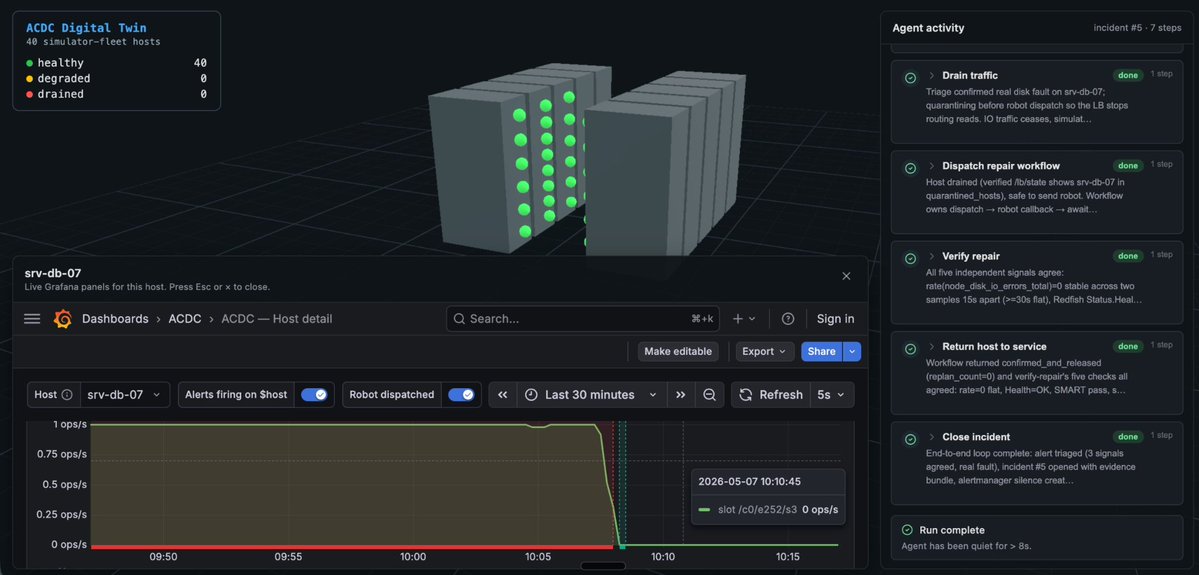Click the 40 simulator-fleet hosts subtitle
The height and width of the screenshot is (575, 1199).
click(x=93, y=42)
